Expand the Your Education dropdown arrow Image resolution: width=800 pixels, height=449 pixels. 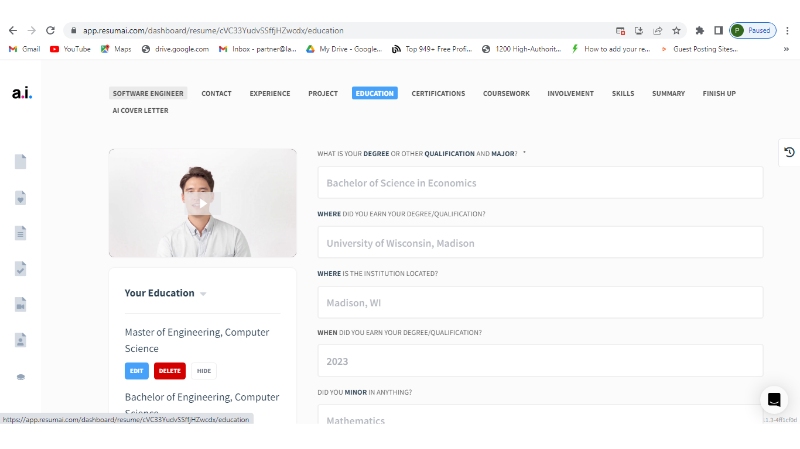click(x=203, y=294)
